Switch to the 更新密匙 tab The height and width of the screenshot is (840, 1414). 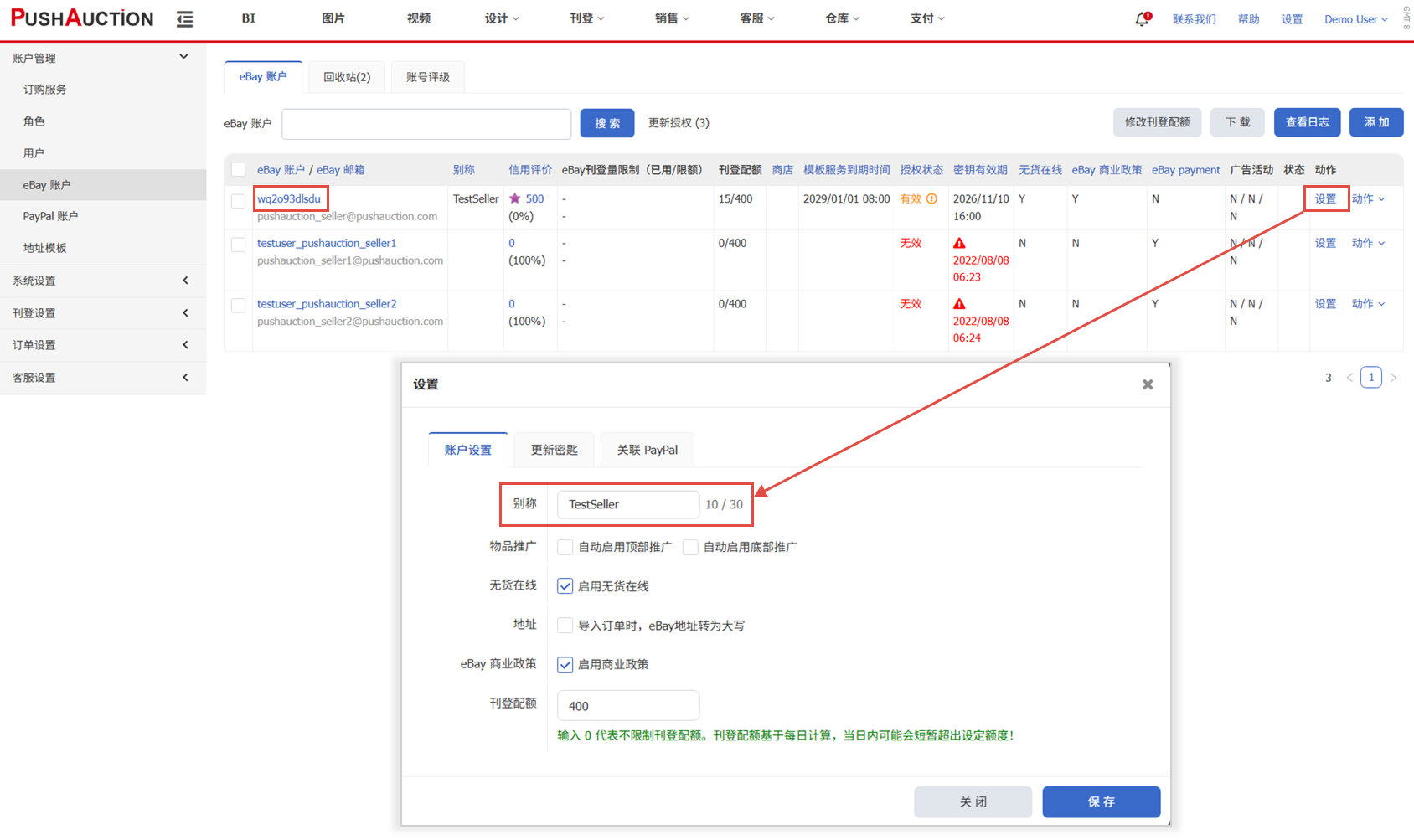point(554,450)
